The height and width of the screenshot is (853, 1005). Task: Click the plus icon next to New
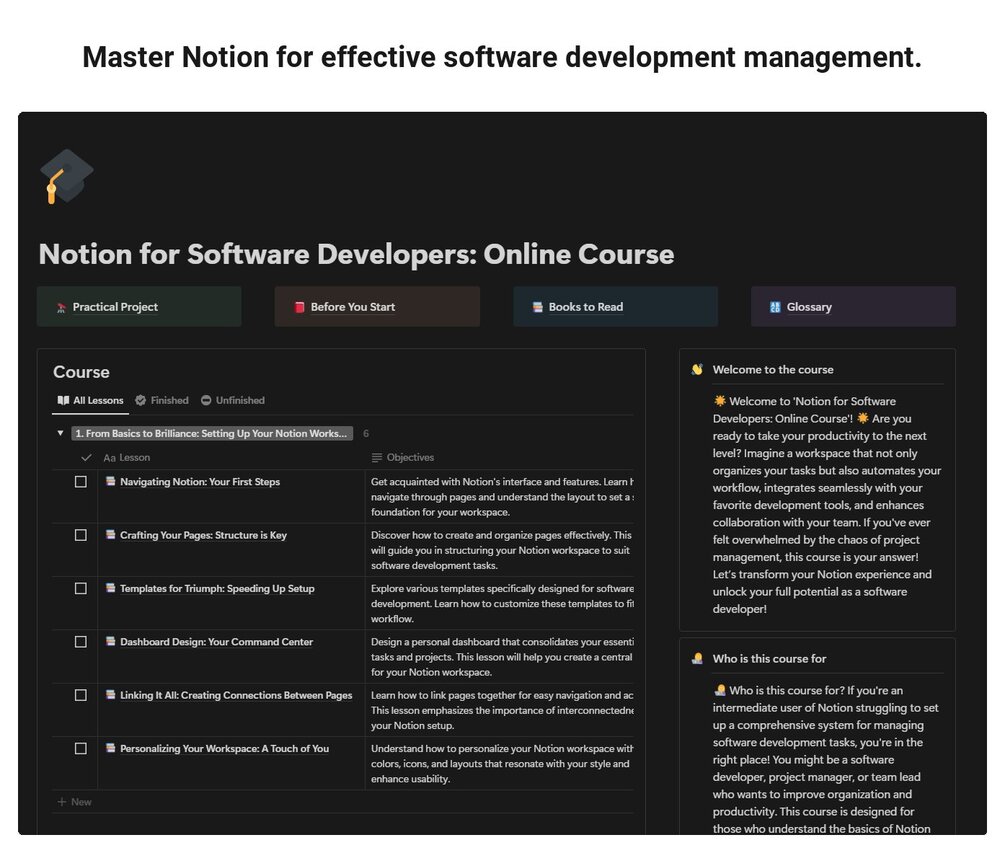[62, 802]
